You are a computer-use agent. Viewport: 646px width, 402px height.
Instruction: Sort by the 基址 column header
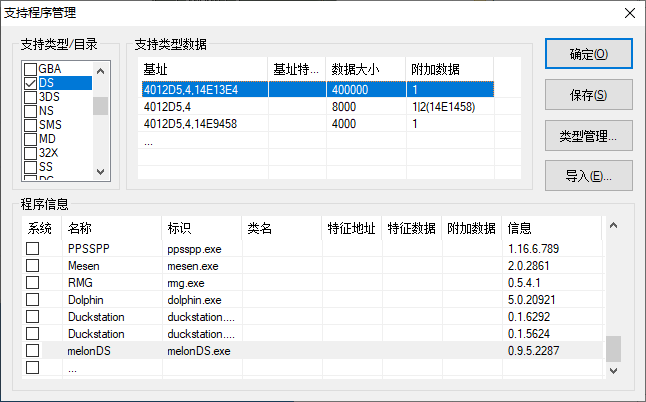[203, 69]
